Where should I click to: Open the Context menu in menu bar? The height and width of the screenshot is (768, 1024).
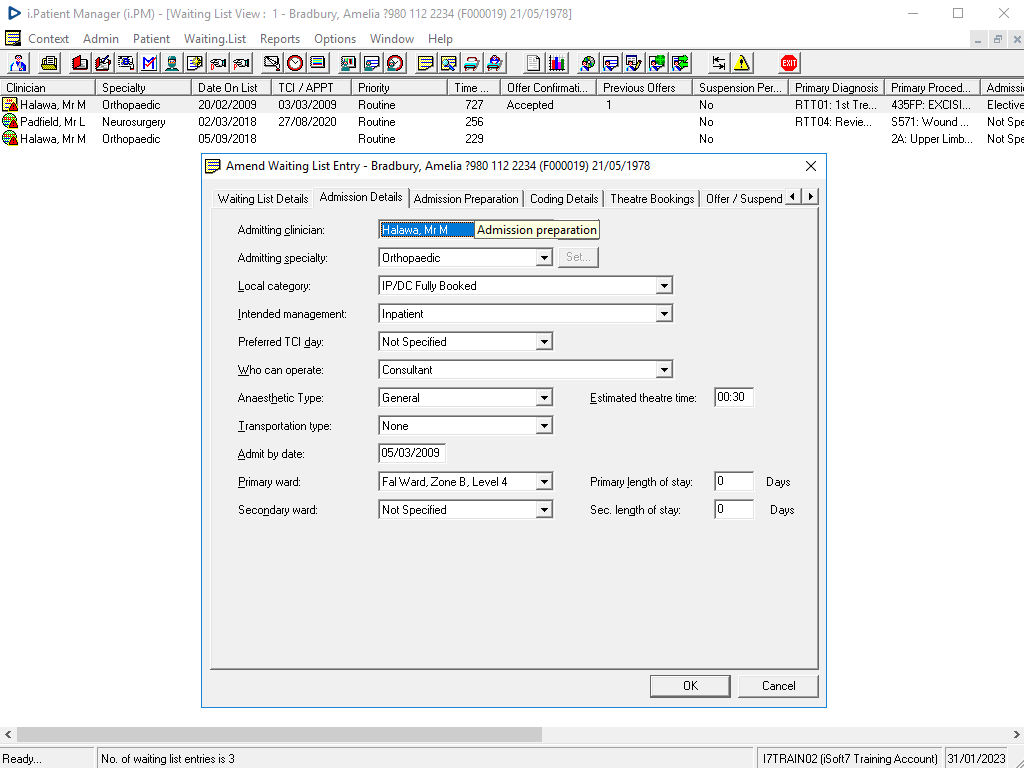pyautogui.click(x=48, y=39)
